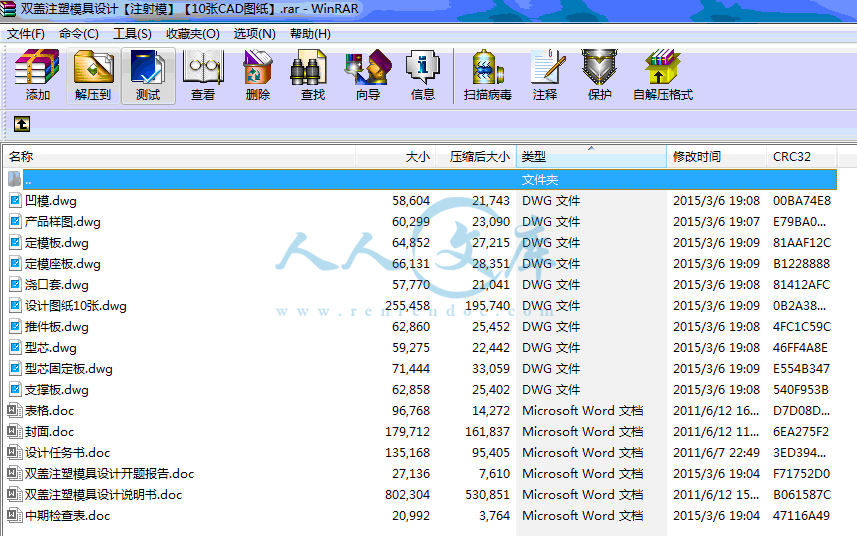Open the 收藏夹(O) menu

click(193, 34)
